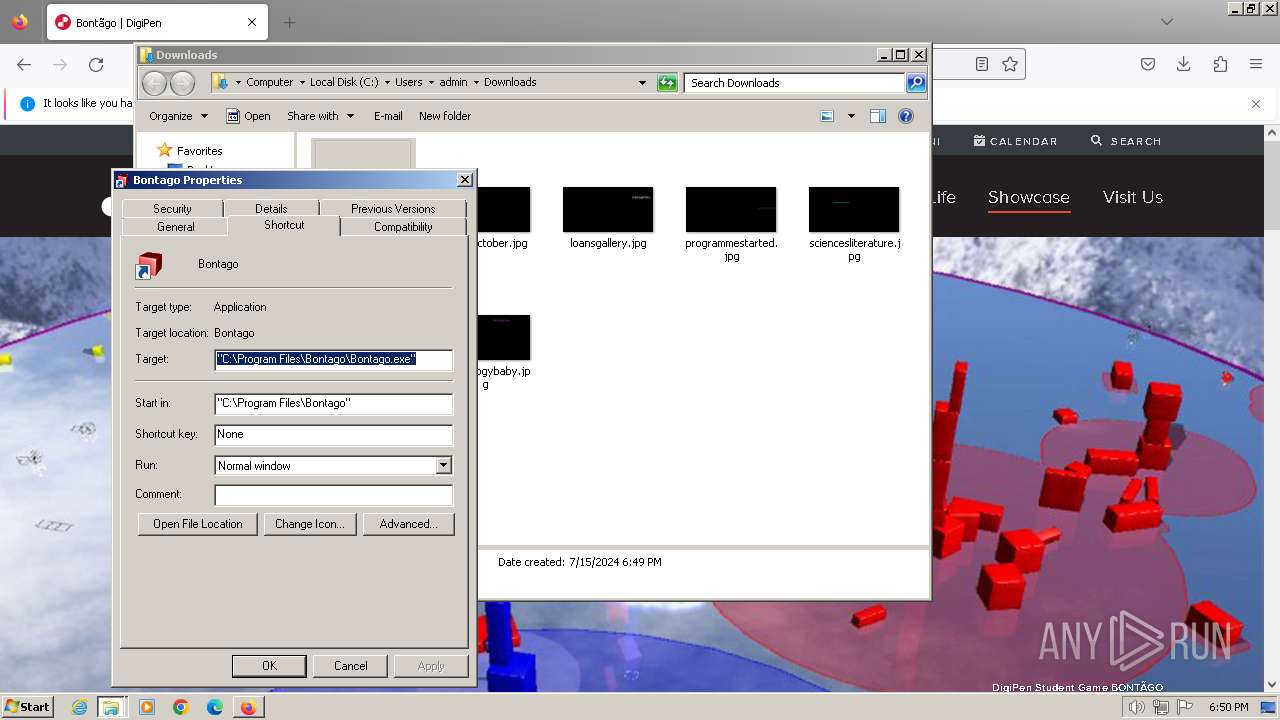Viewport: 1280px width, 720px height.
Task: Open the Showcase menu item
Action: (1029, 197)
